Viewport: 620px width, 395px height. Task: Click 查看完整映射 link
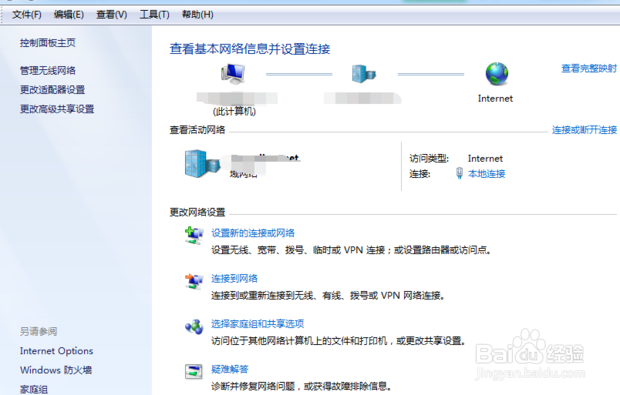[x=589, y=68]
